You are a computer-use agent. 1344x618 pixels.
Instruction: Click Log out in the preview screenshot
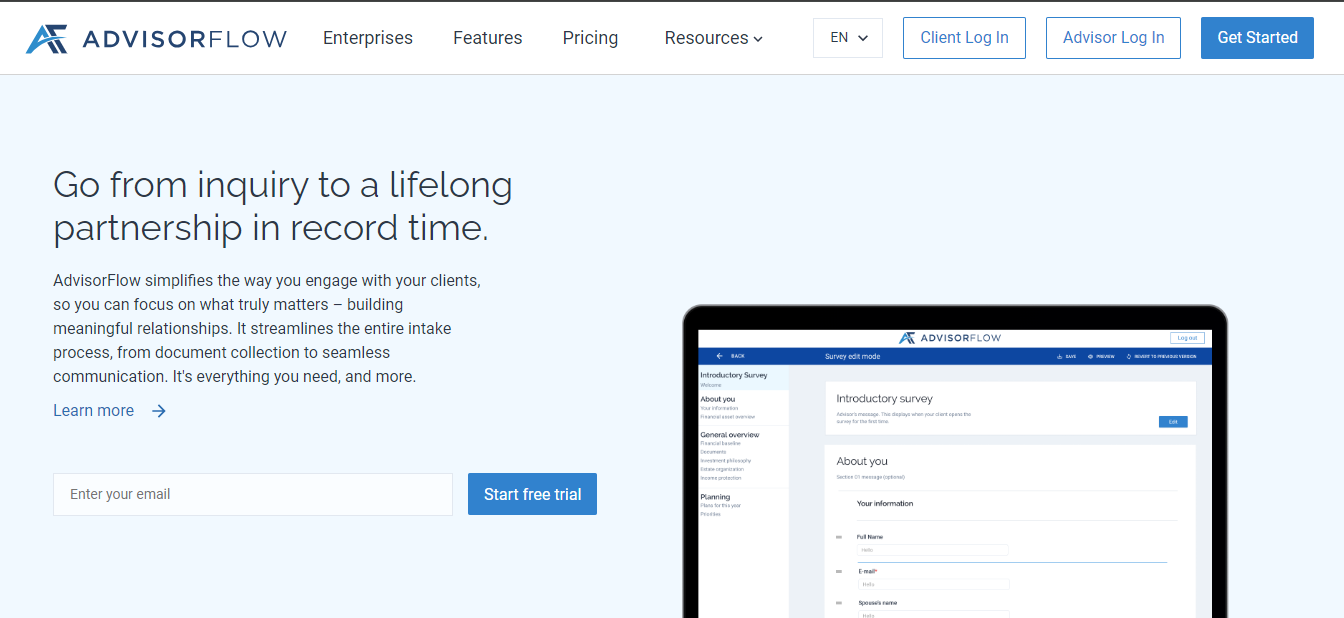(1187, 338)
